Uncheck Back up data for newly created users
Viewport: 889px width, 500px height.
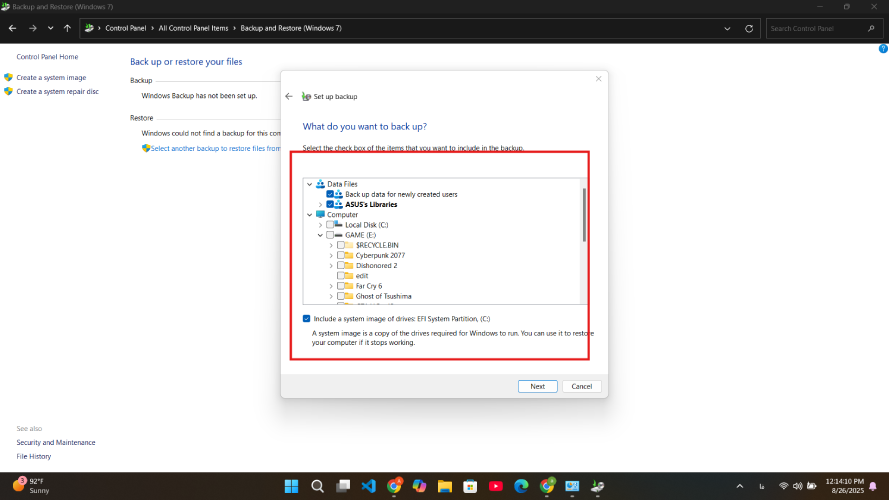coord(331,194)
